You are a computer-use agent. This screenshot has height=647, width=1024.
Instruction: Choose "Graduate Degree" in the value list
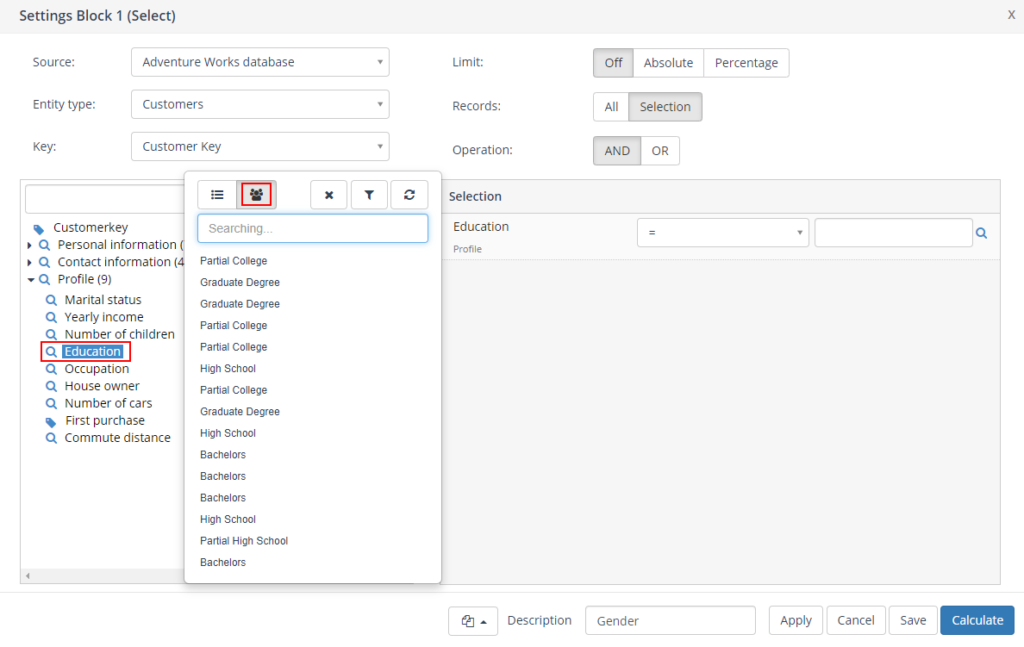click(x=240, y=283)
